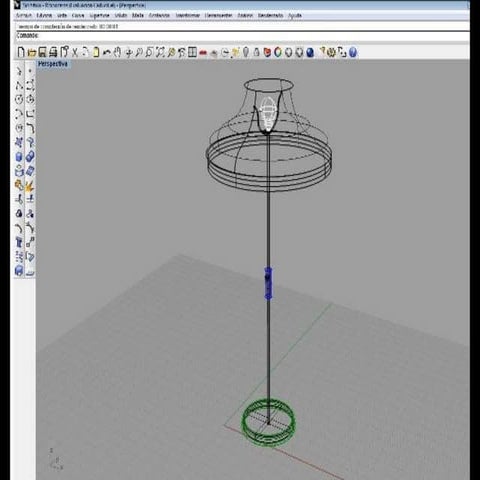Open the Acotación menu

159,15
